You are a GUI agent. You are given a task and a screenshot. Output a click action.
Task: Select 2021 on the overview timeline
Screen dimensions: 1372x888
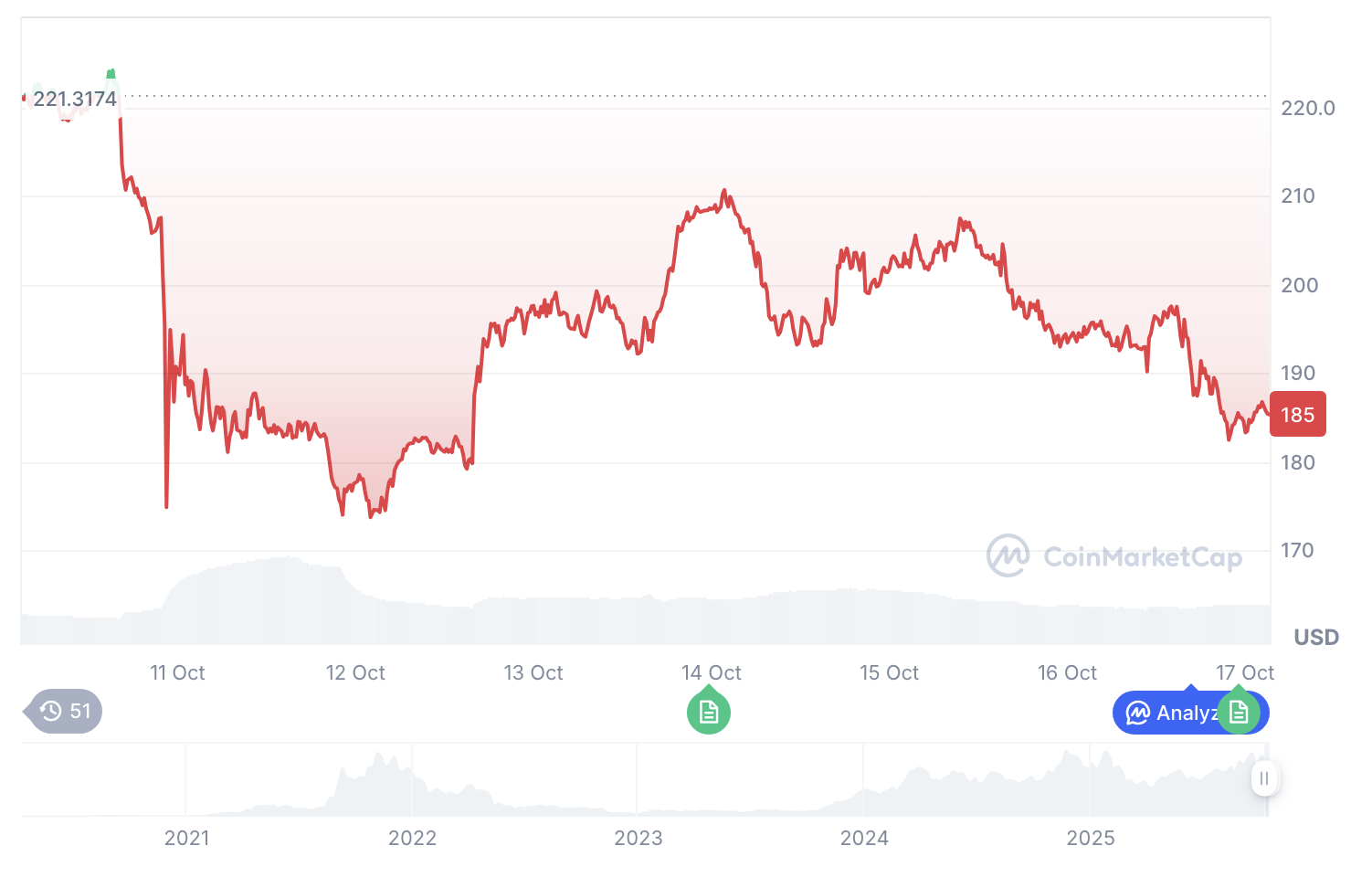pos(186,838)
